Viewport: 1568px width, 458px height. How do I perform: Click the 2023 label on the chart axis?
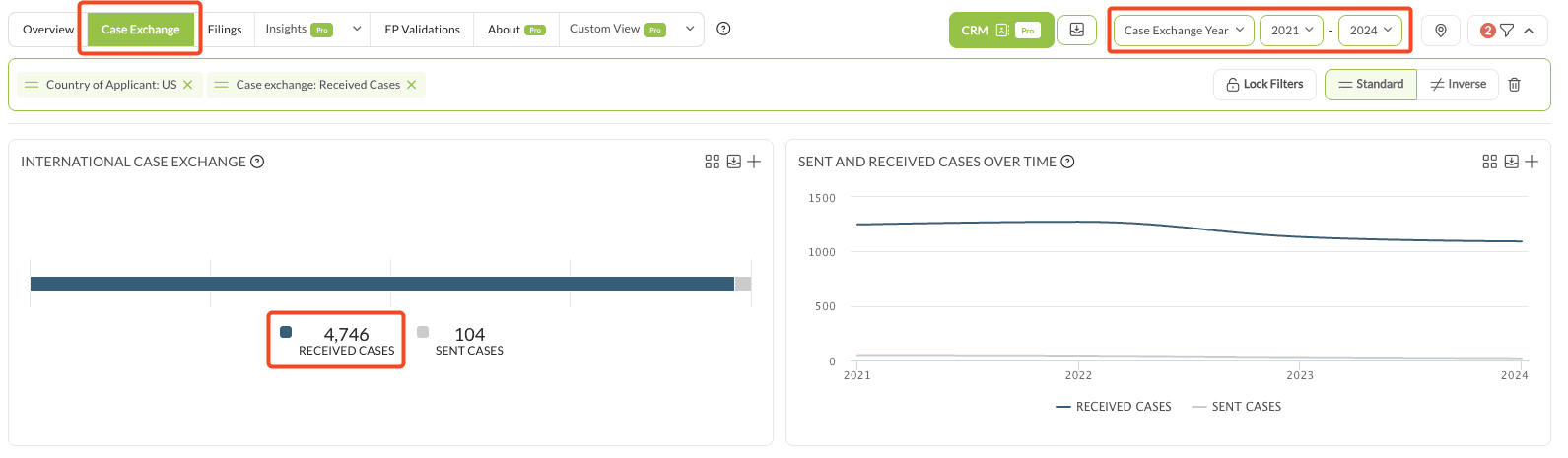[1300, 375]
